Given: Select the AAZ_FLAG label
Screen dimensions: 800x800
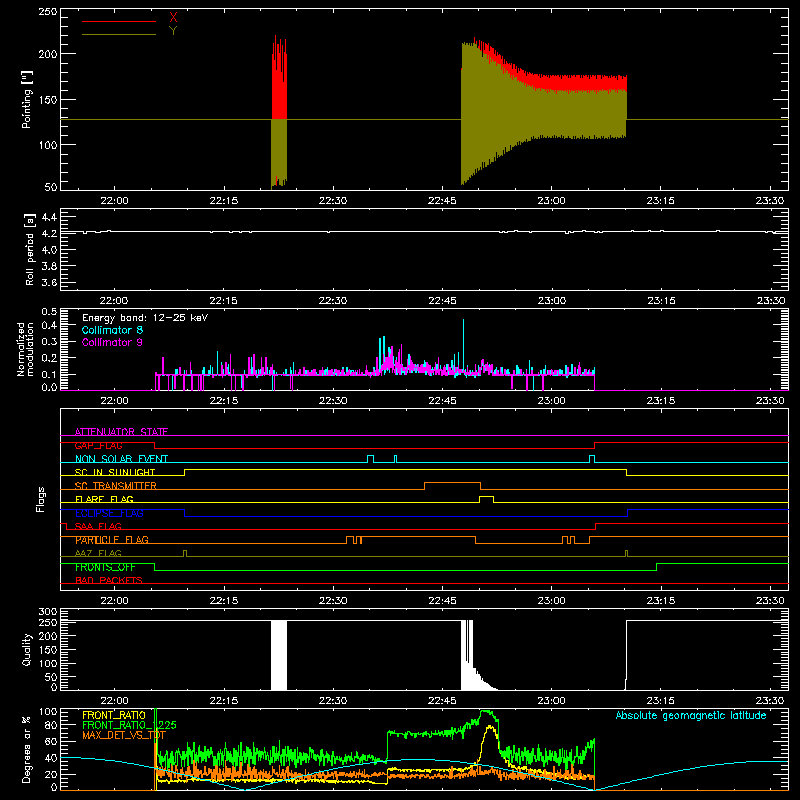Looking at the screenshot, I should coord(98,553).
